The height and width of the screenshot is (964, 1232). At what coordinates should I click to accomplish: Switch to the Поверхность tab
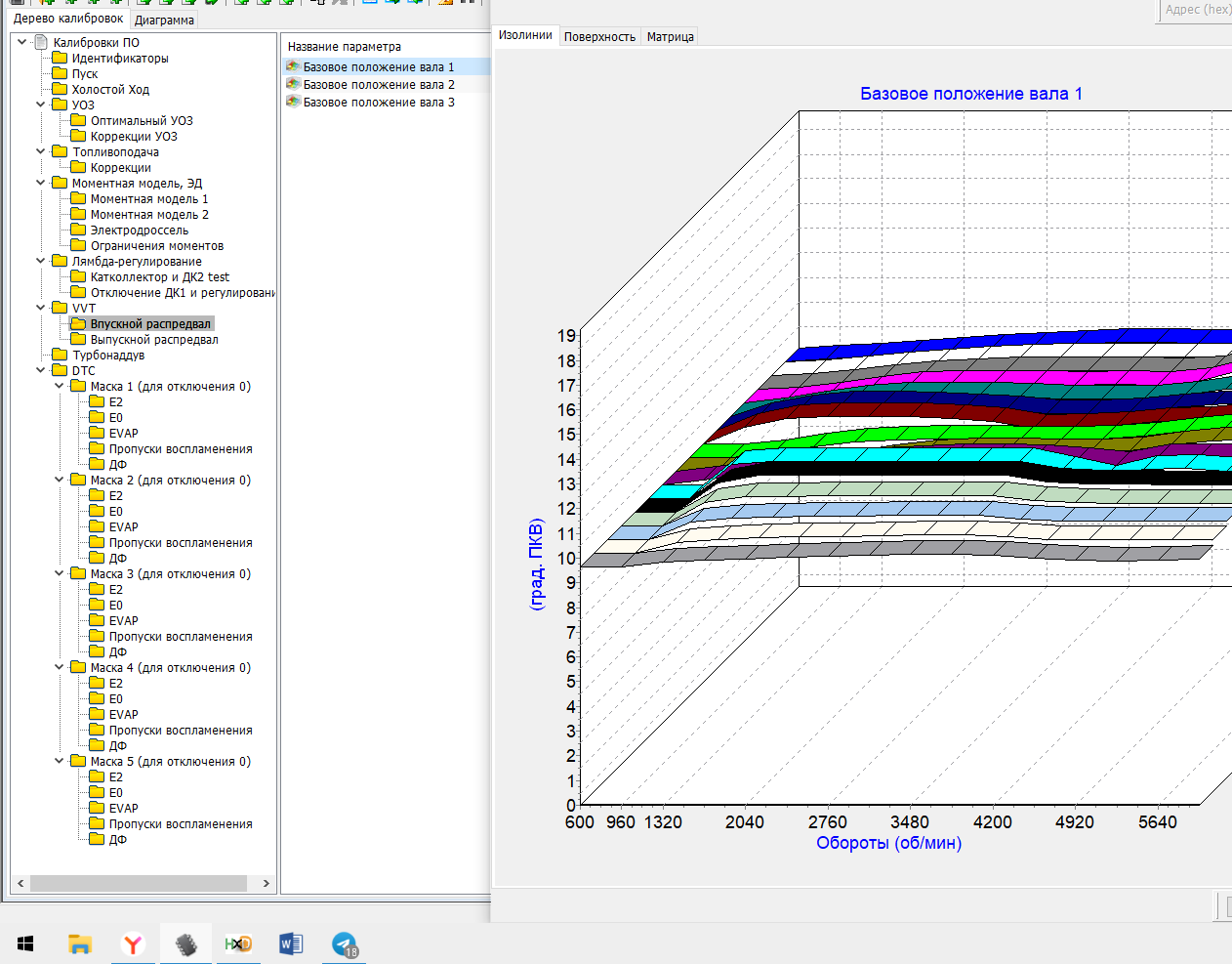pos(599,37)
